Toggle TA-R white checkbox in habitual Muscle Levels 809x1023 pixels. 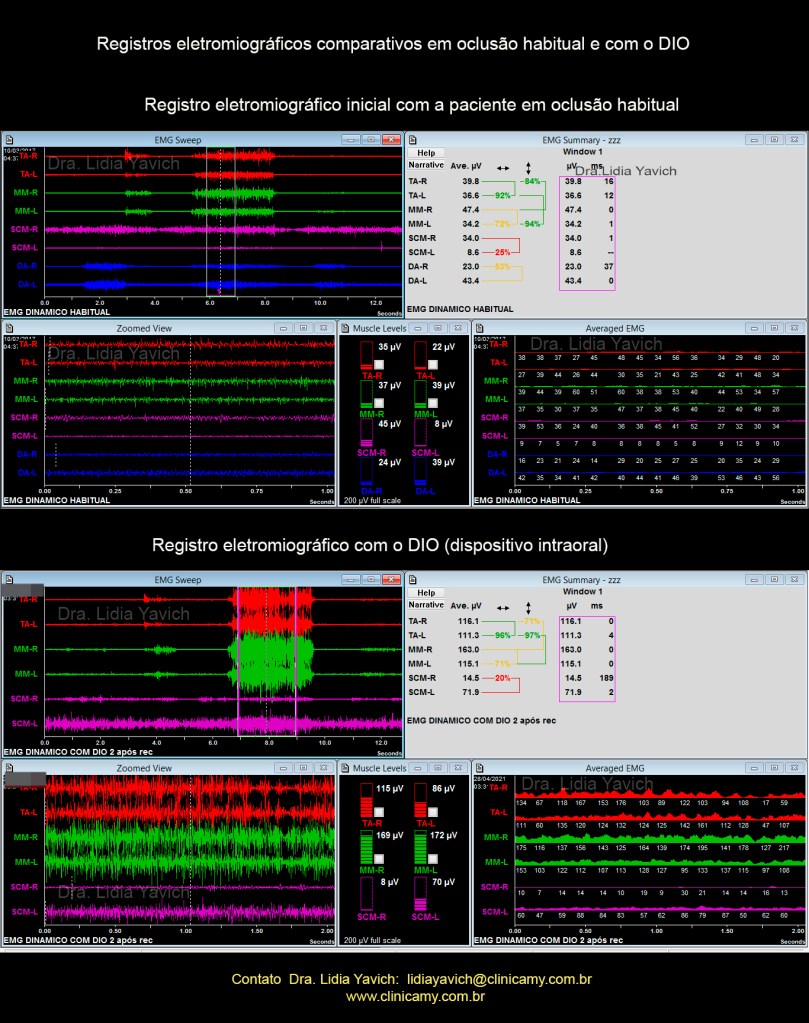(x=377, y=363)
